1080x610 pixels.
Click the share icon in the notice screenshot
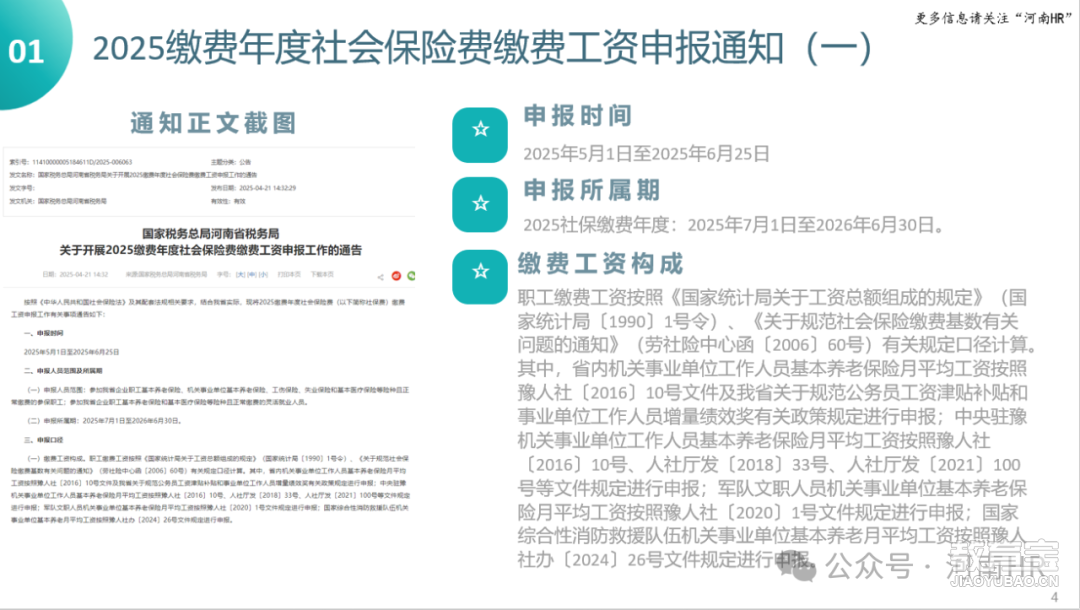pyautogui.click(x=380, y=277)
